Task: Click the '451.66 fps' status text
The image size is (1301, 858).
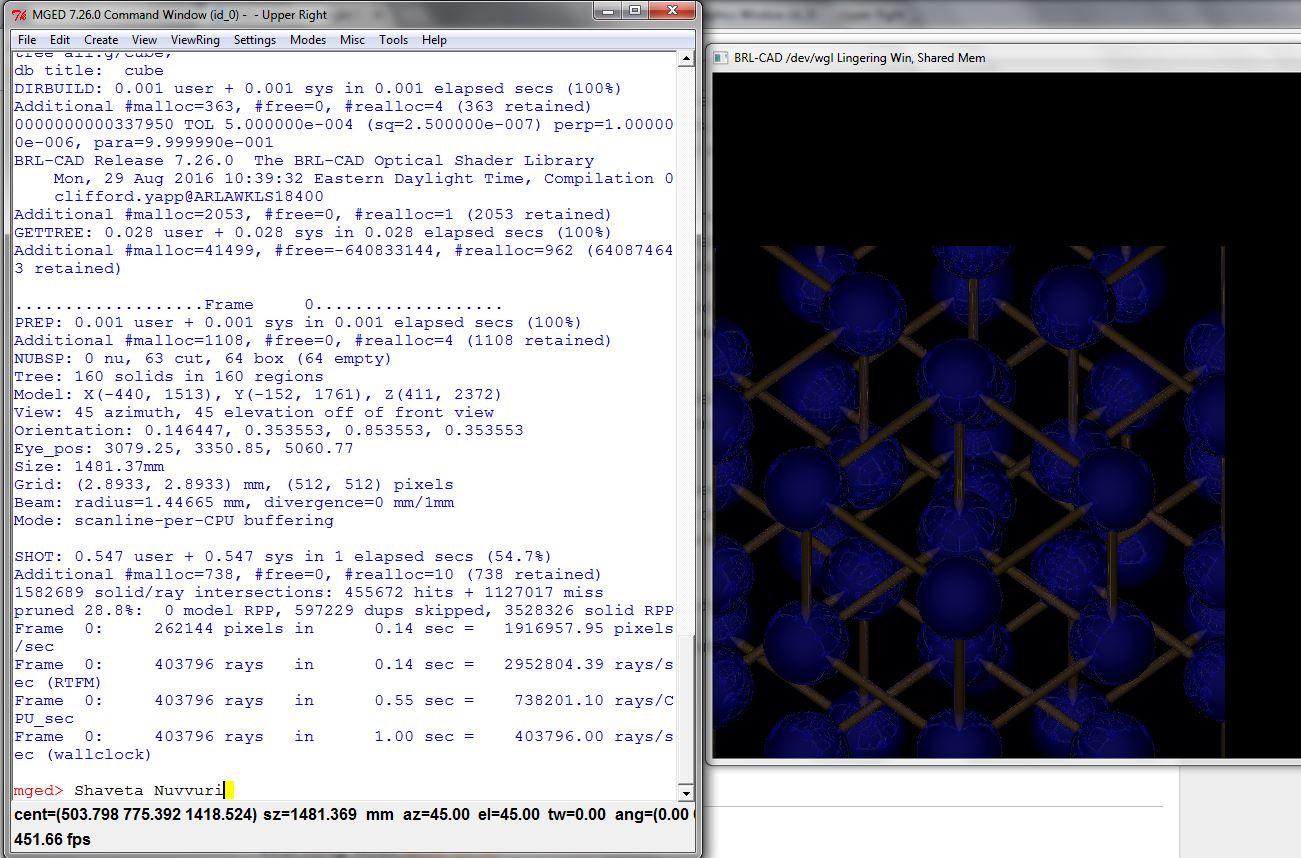Action: point(51,840)
